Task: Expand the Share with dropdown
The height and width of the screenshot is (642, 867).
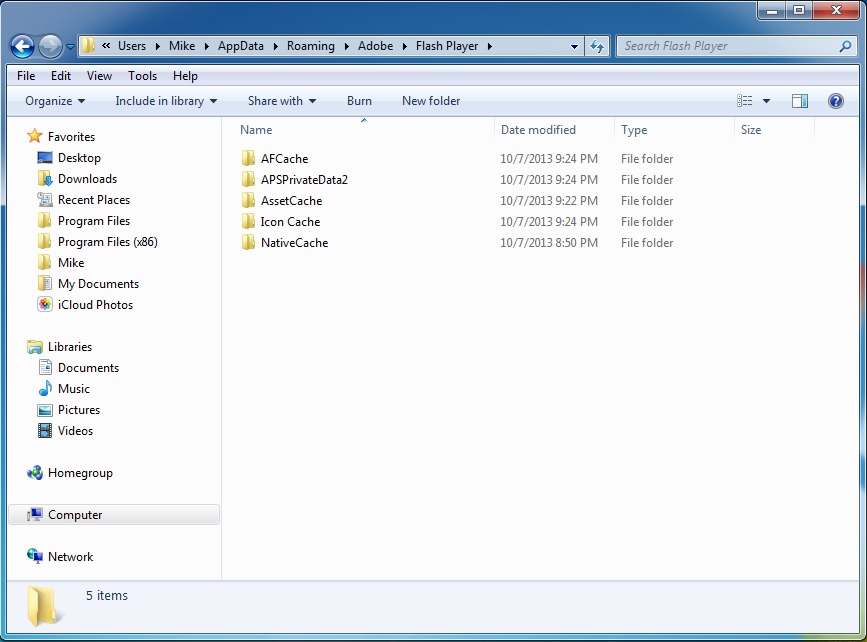Action: tap(281, 100)
